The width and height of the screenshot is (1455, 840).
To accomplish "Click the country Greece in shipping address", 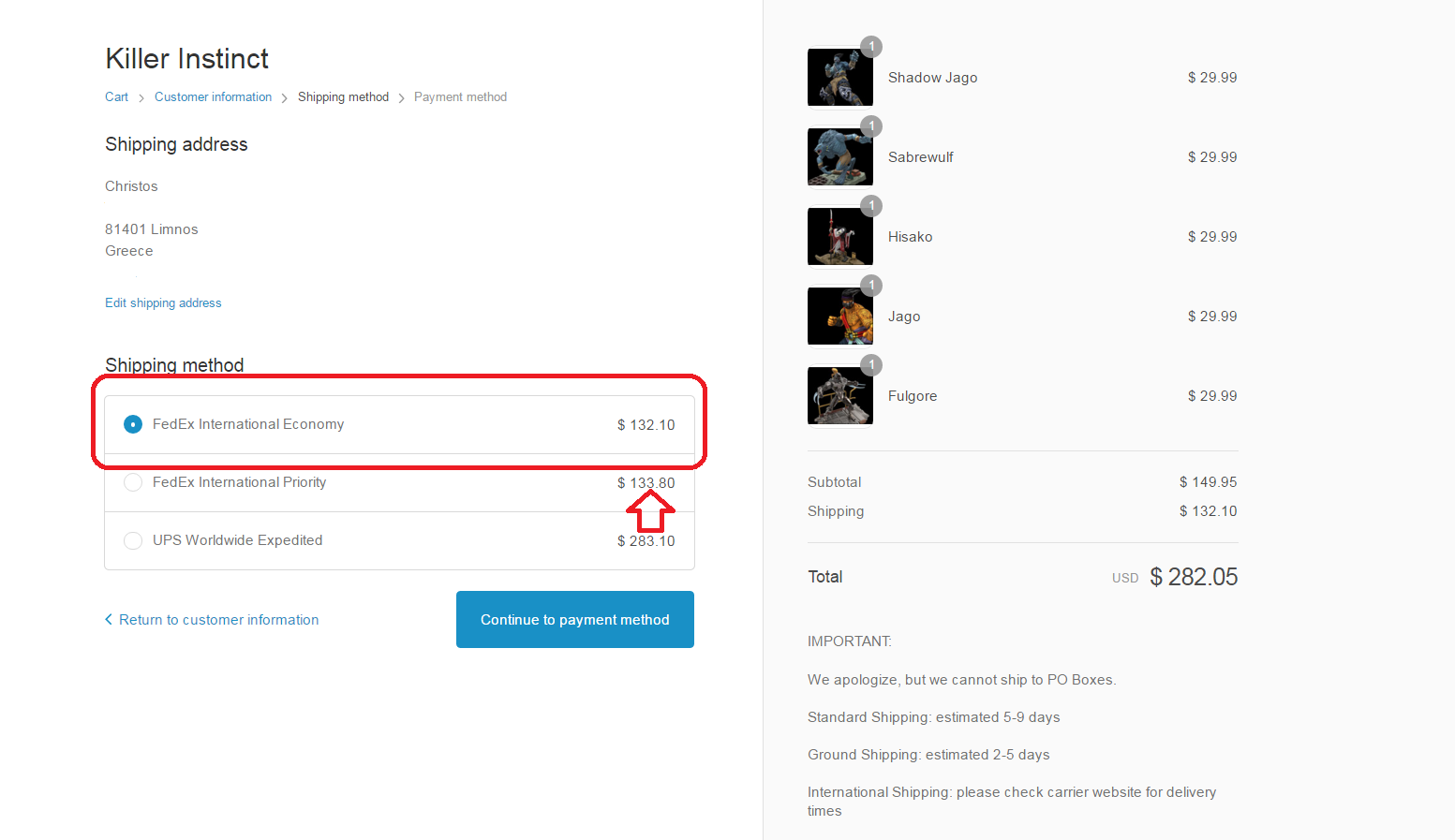I will coord(128,251).
